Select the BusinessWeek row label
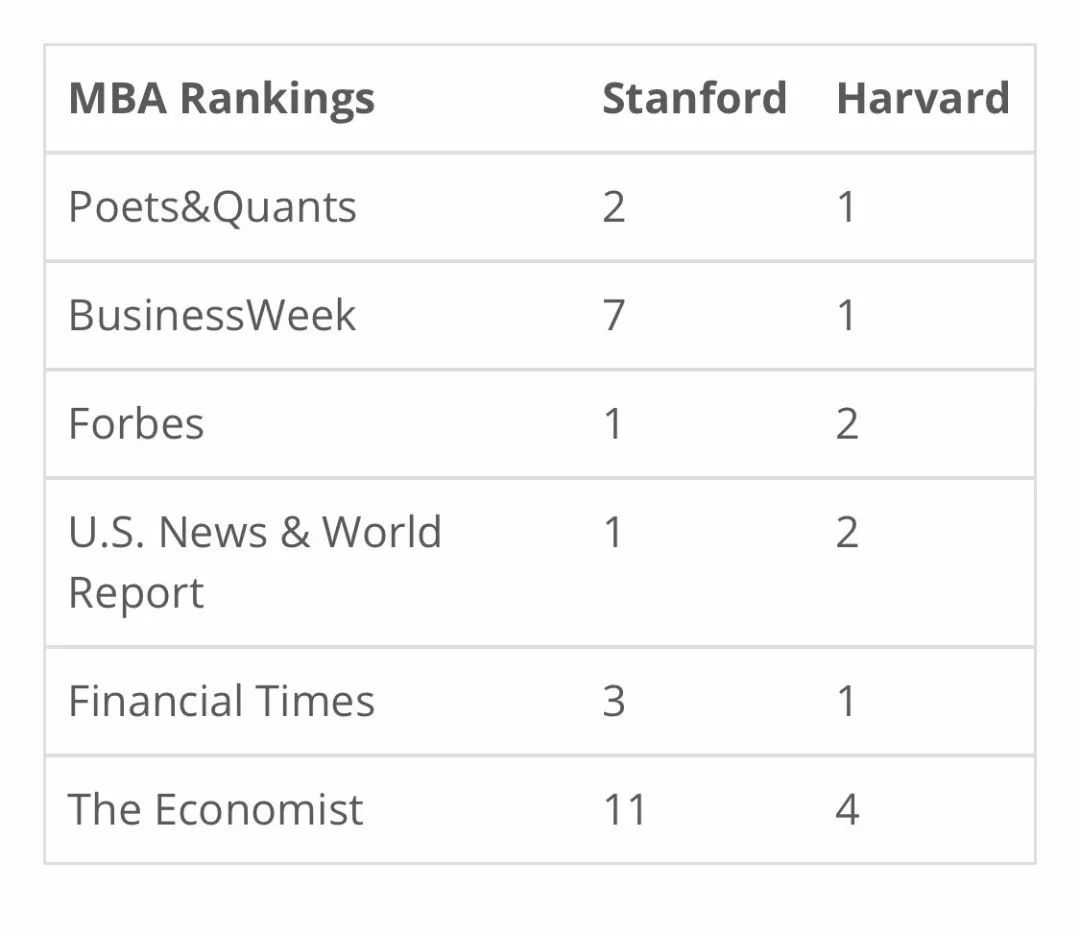Viewport: 1080px width, 934px height. click(x=212, y=315)
